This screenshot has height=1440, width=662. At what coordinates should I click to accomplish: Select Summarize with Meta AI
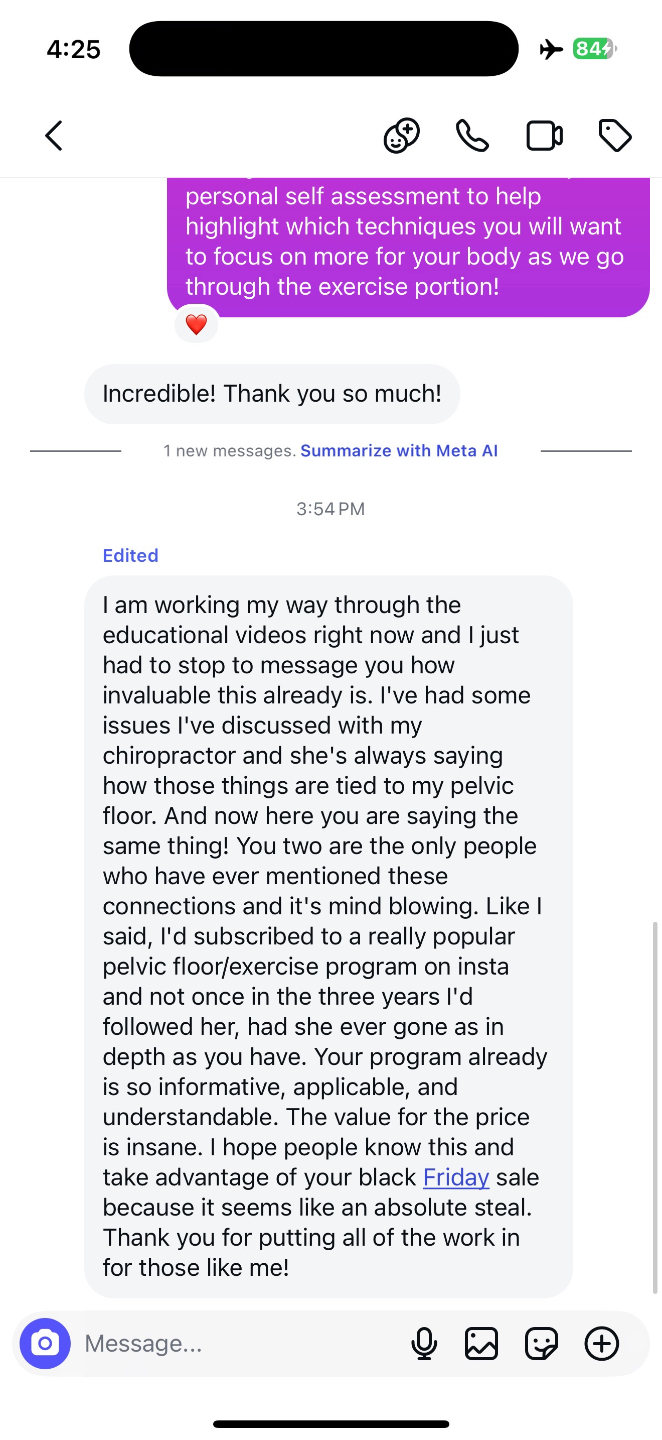[399, 451]
